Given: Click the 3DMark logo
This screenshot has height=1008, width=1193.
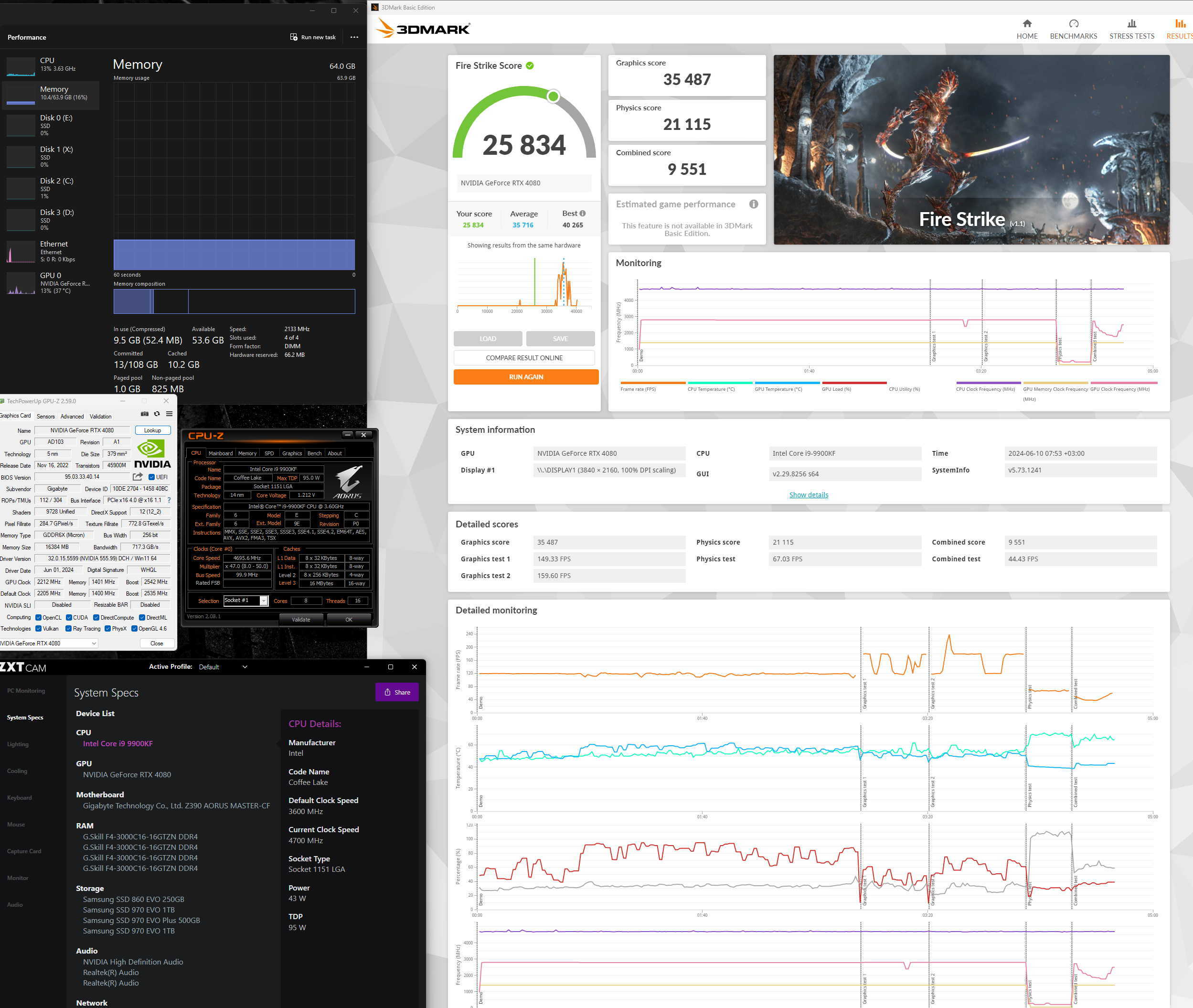Looking at the screenshot, I should point(424,29).
